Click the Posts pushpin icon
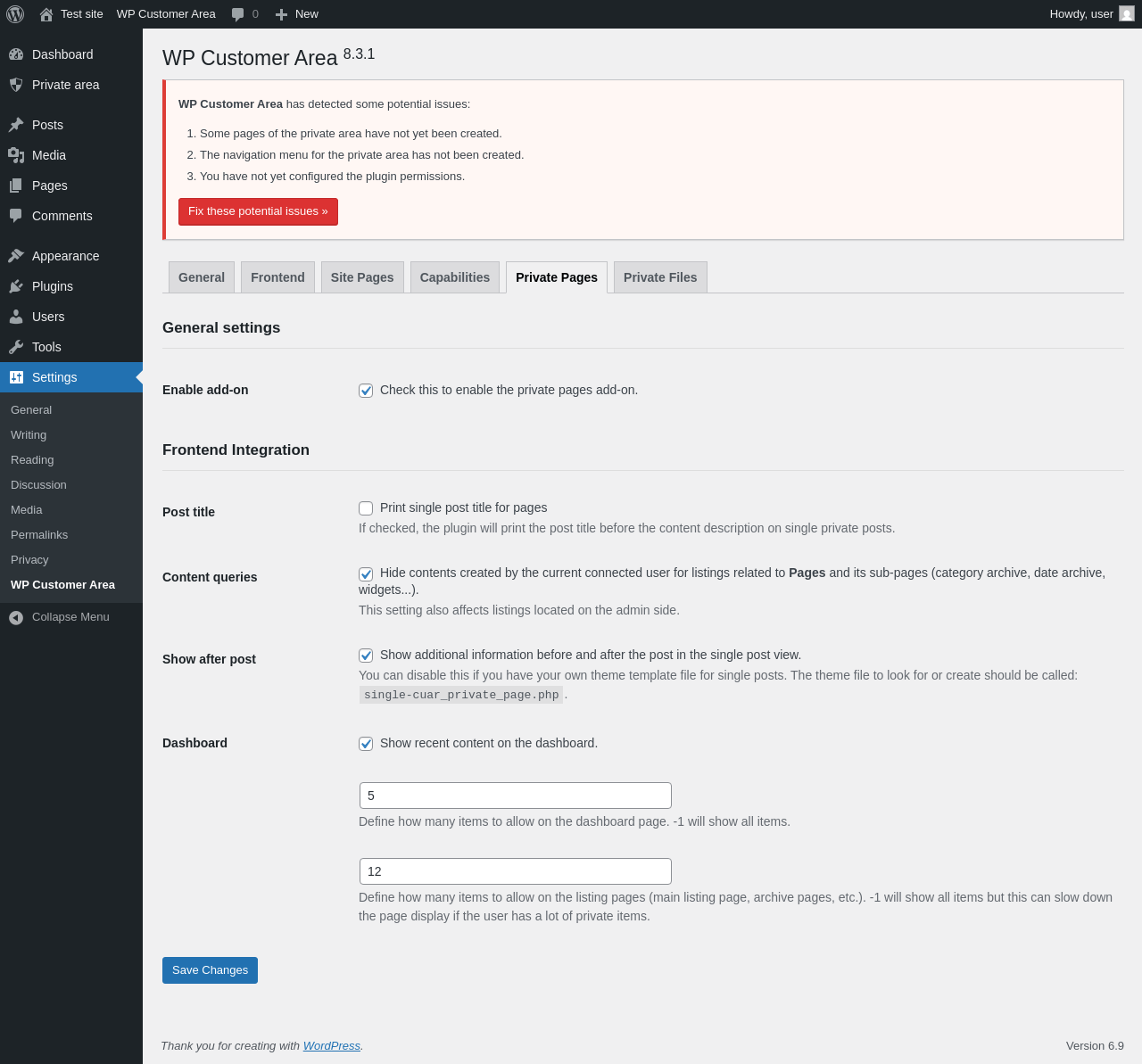 click(16, 125)
